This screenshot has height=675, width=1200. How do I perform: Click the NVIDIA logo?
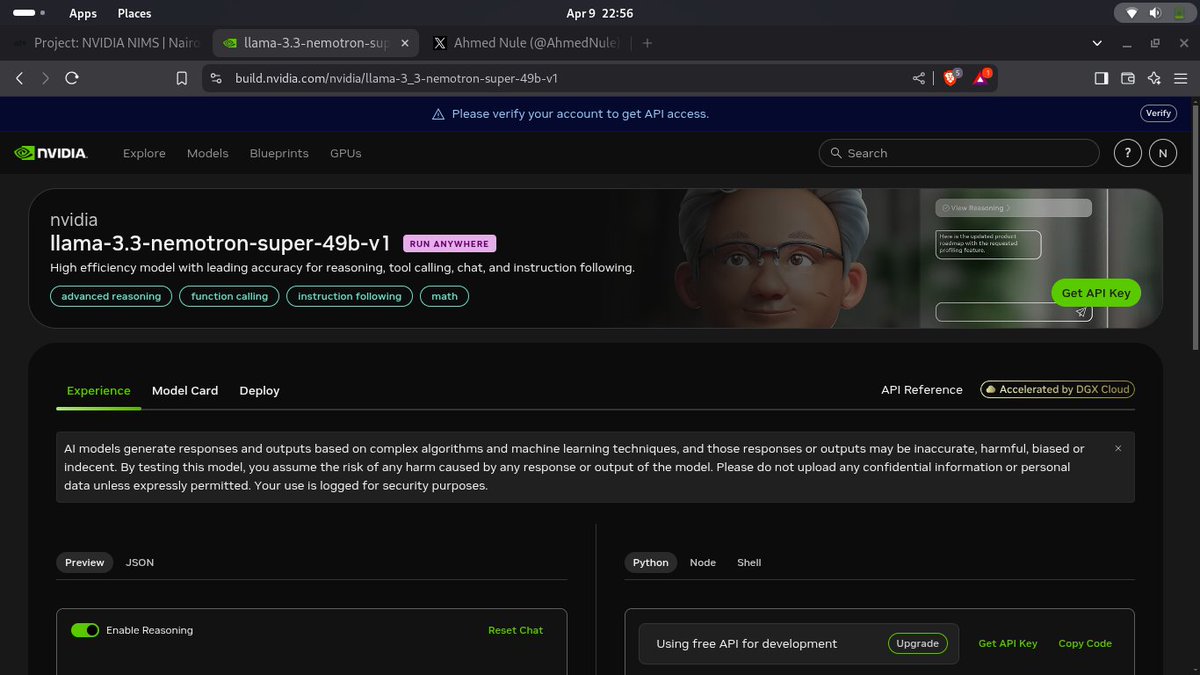point(51,153)
